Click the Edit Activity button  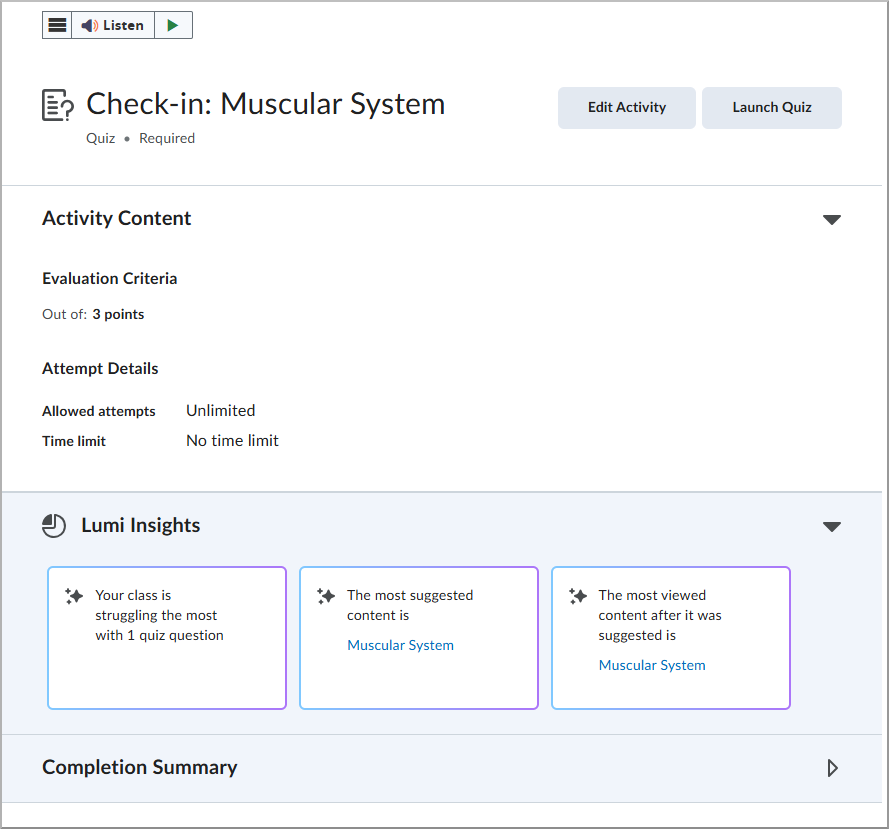pos(627,107)
